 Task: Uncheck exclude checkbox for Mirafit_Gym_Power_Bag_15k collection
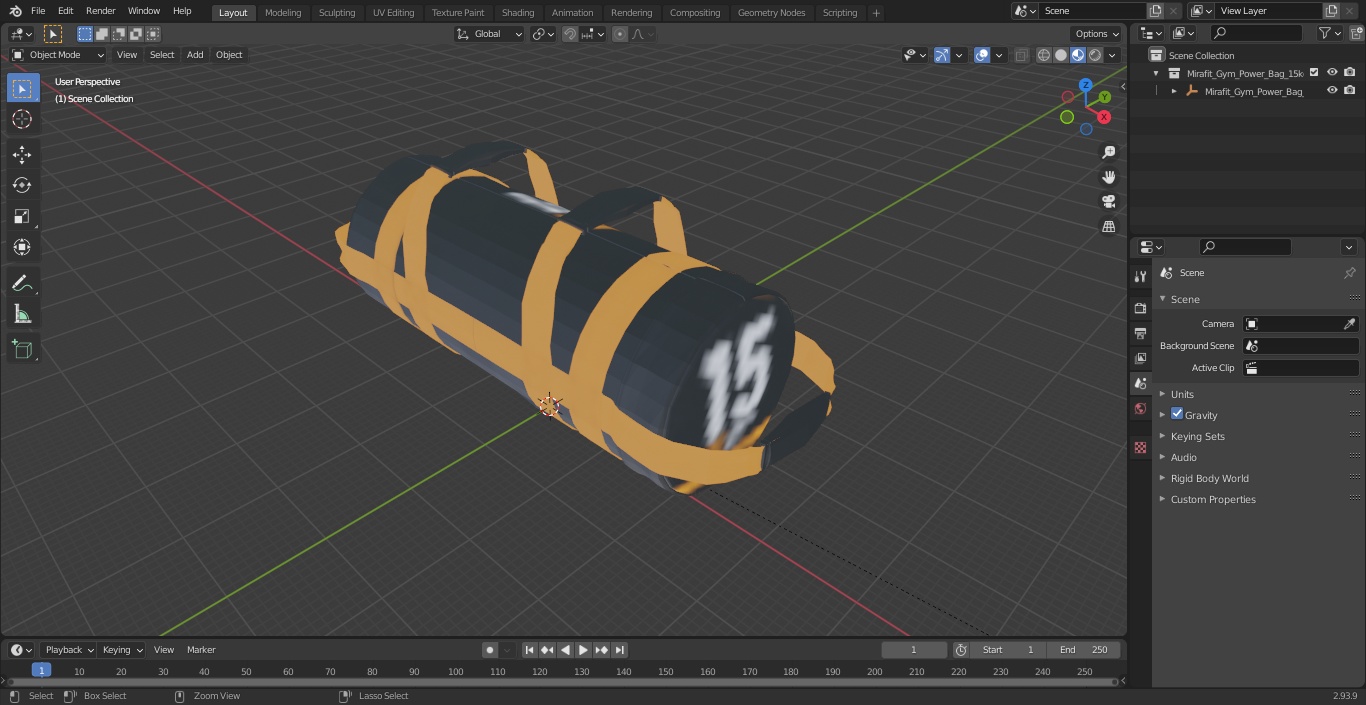point(1314,72)
